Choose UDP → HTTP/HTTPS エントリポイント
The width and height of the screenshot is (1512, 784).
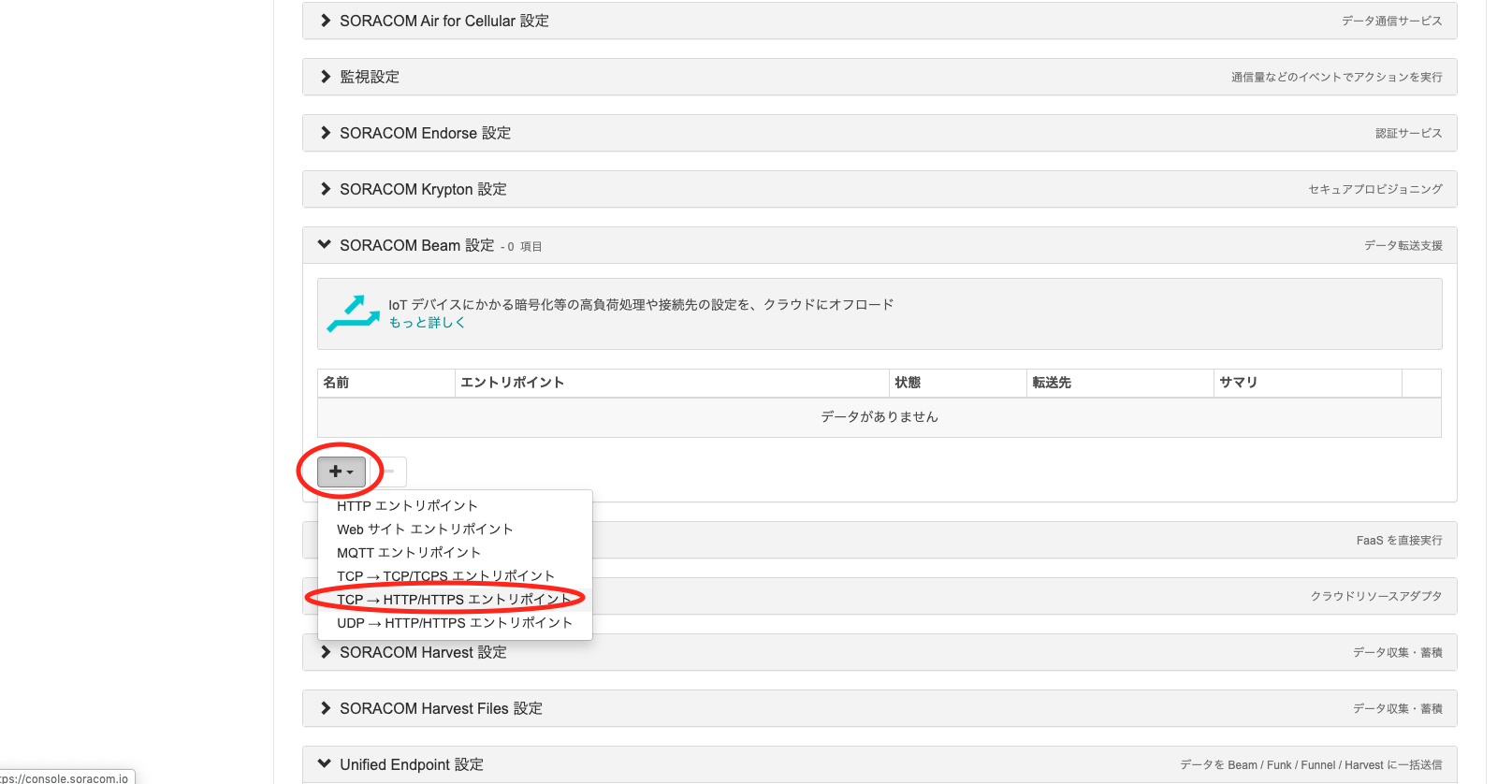455,623
